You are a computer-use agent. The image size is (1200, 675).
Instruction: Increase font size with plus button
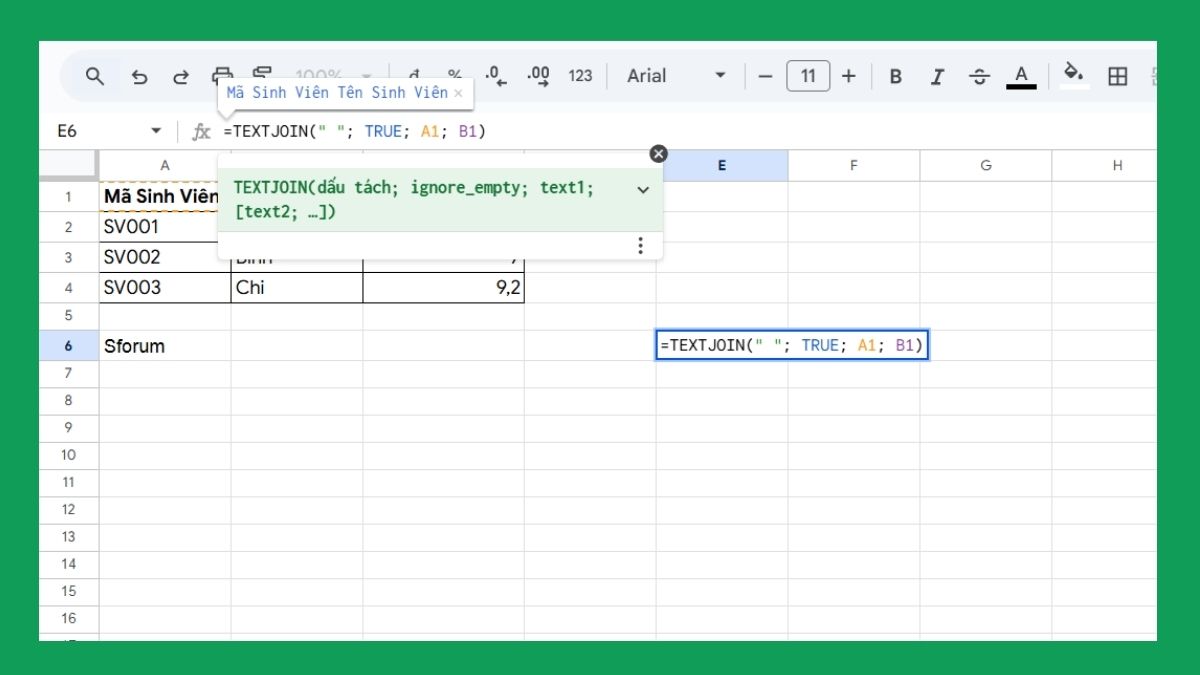(x=848, y=75)
